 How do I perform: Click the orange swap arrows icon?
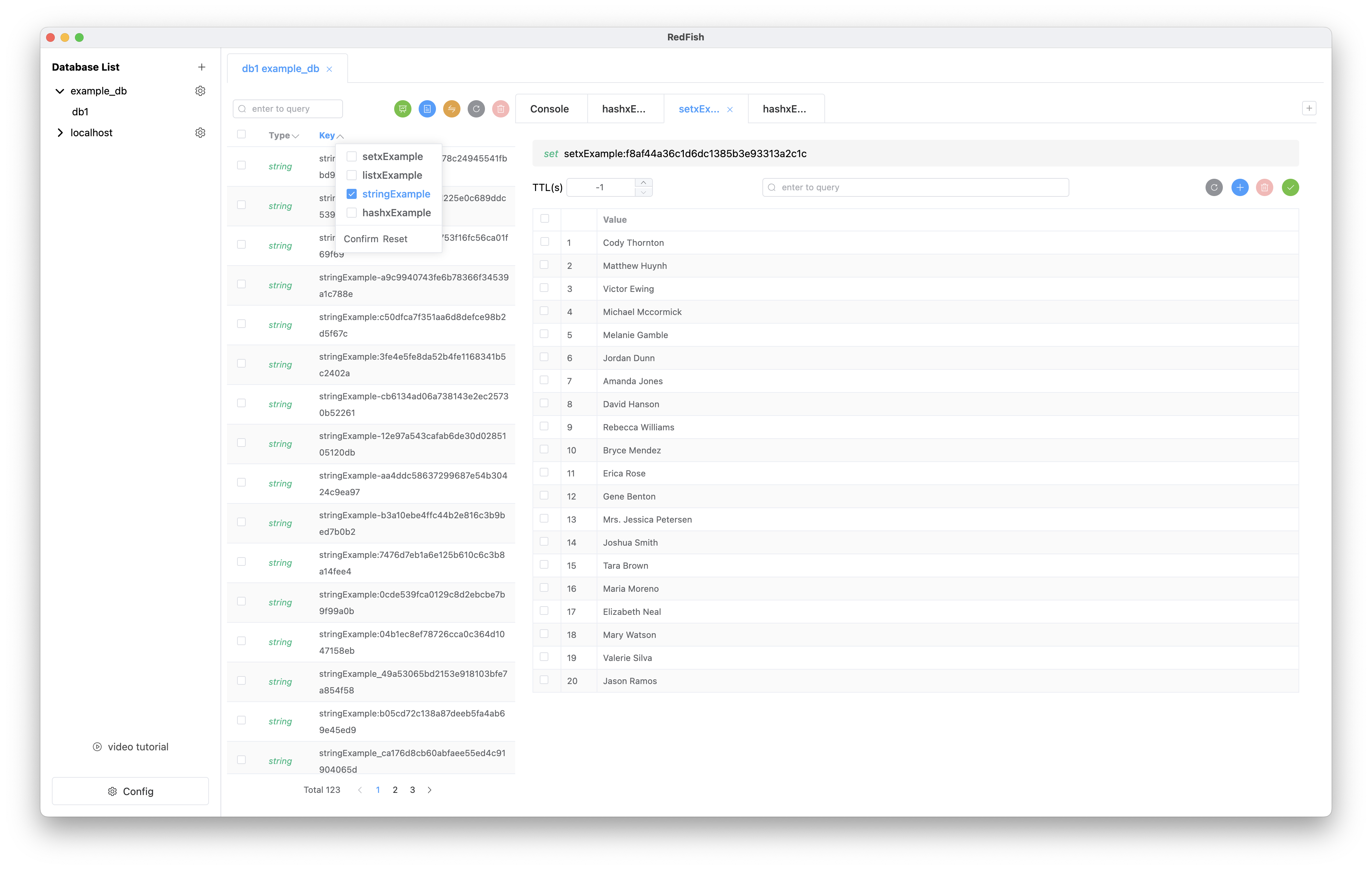pyautogui.click(x=451, y=109)
